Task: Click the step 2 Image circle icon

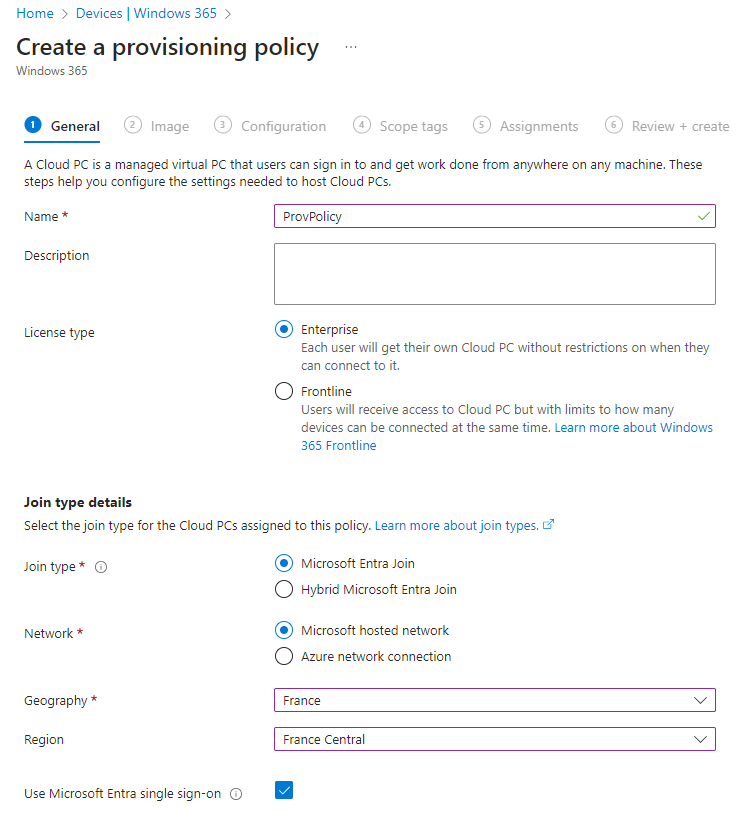Action: coord(132,125)
